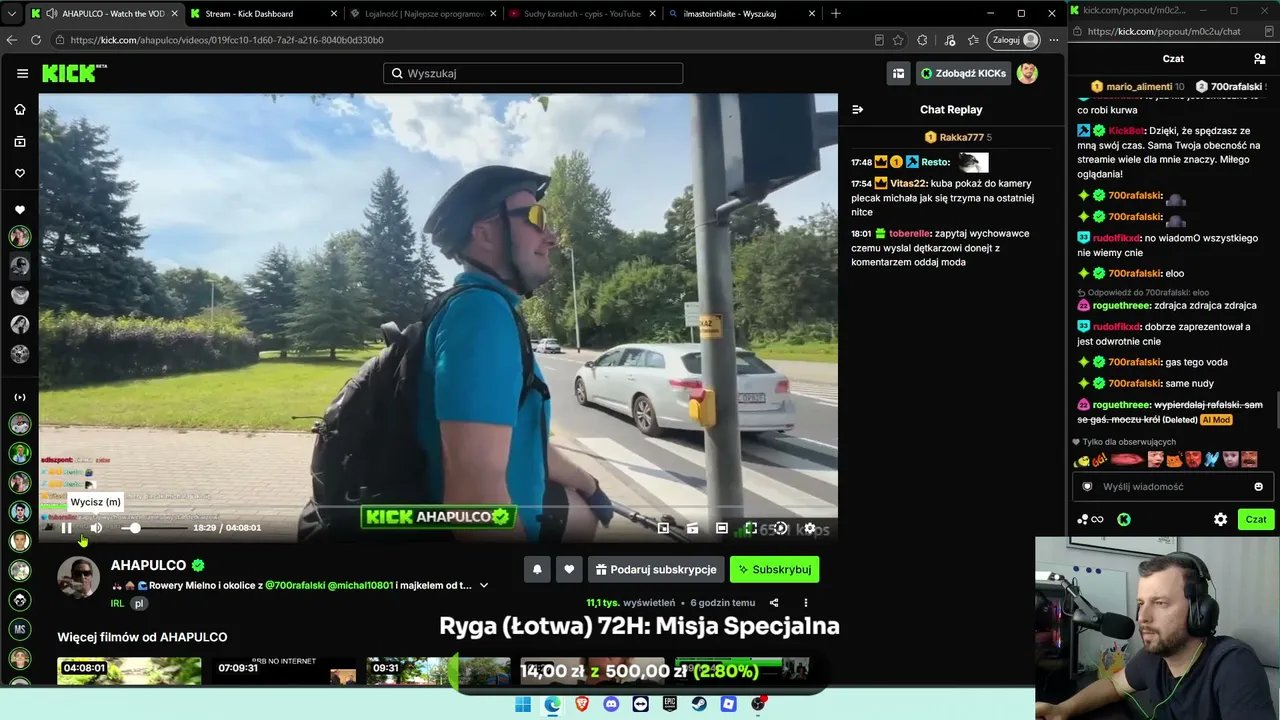Open the @michal10801 mention link

[x=360, y=585]
